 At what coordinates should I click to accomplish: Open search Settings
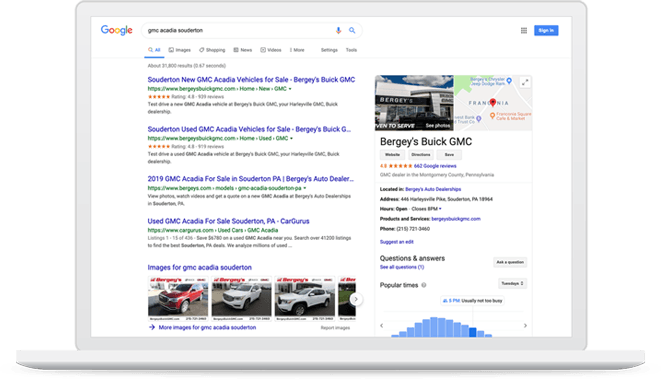329,50
